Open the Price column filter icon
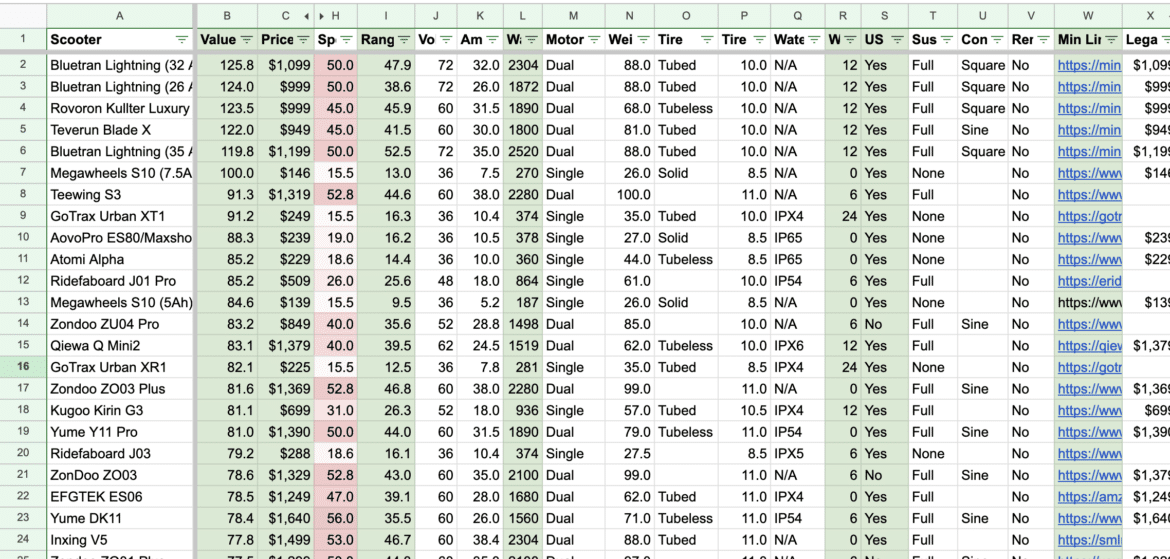Viewport: 1170px width, 559px height. 303,40
